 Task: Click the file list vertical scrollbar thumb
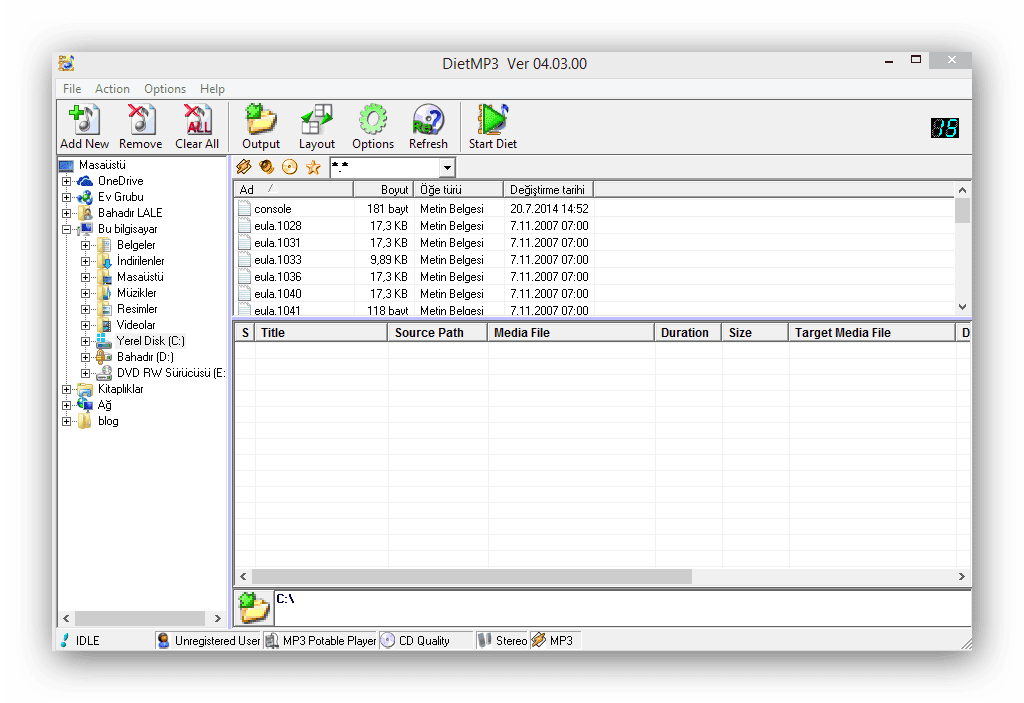click(962, 210)
